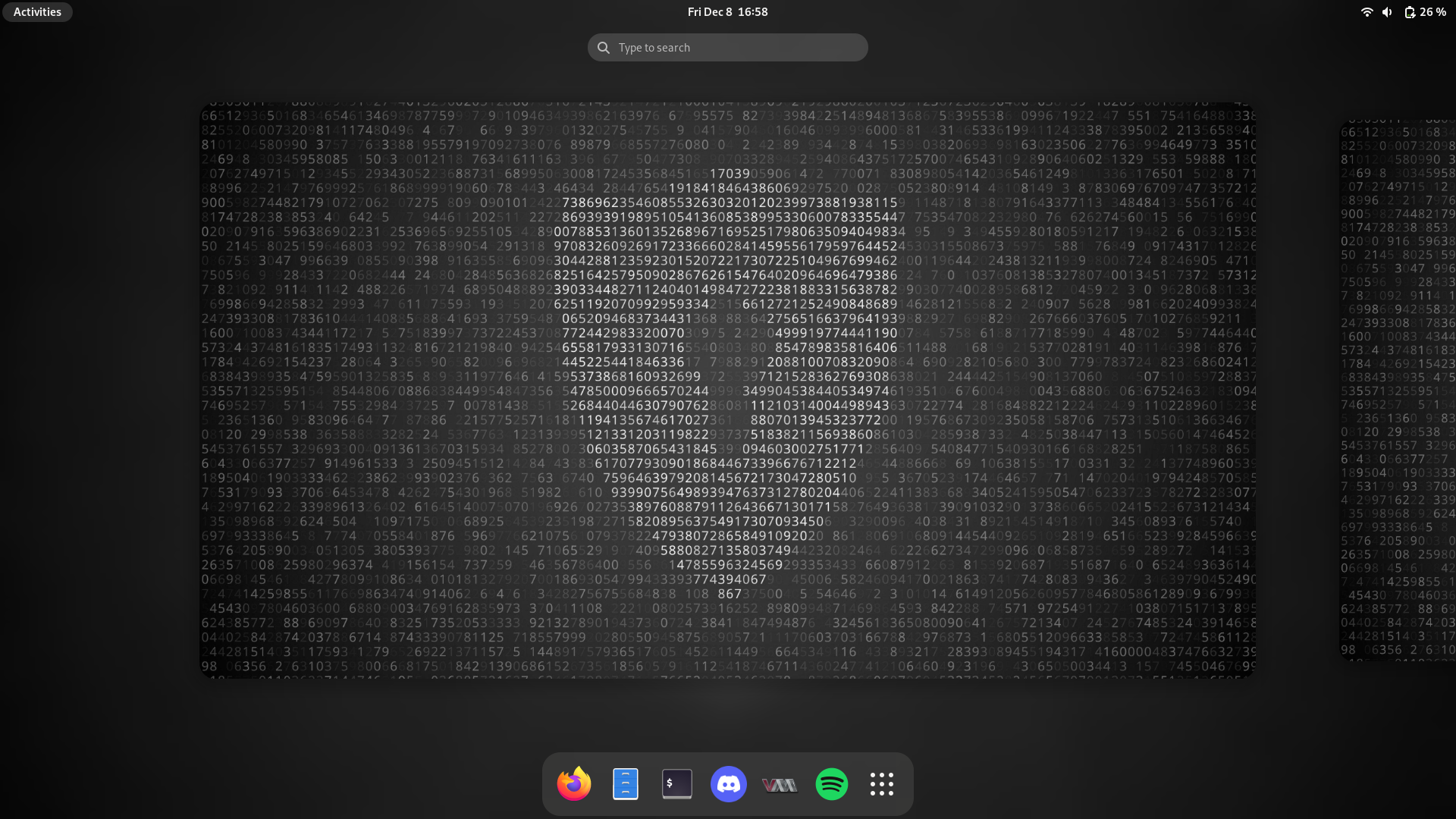The height and width of the screenshot is (819, 1456).
Task: Switch to the second workspace on right
Action: tap(1398, 390)
